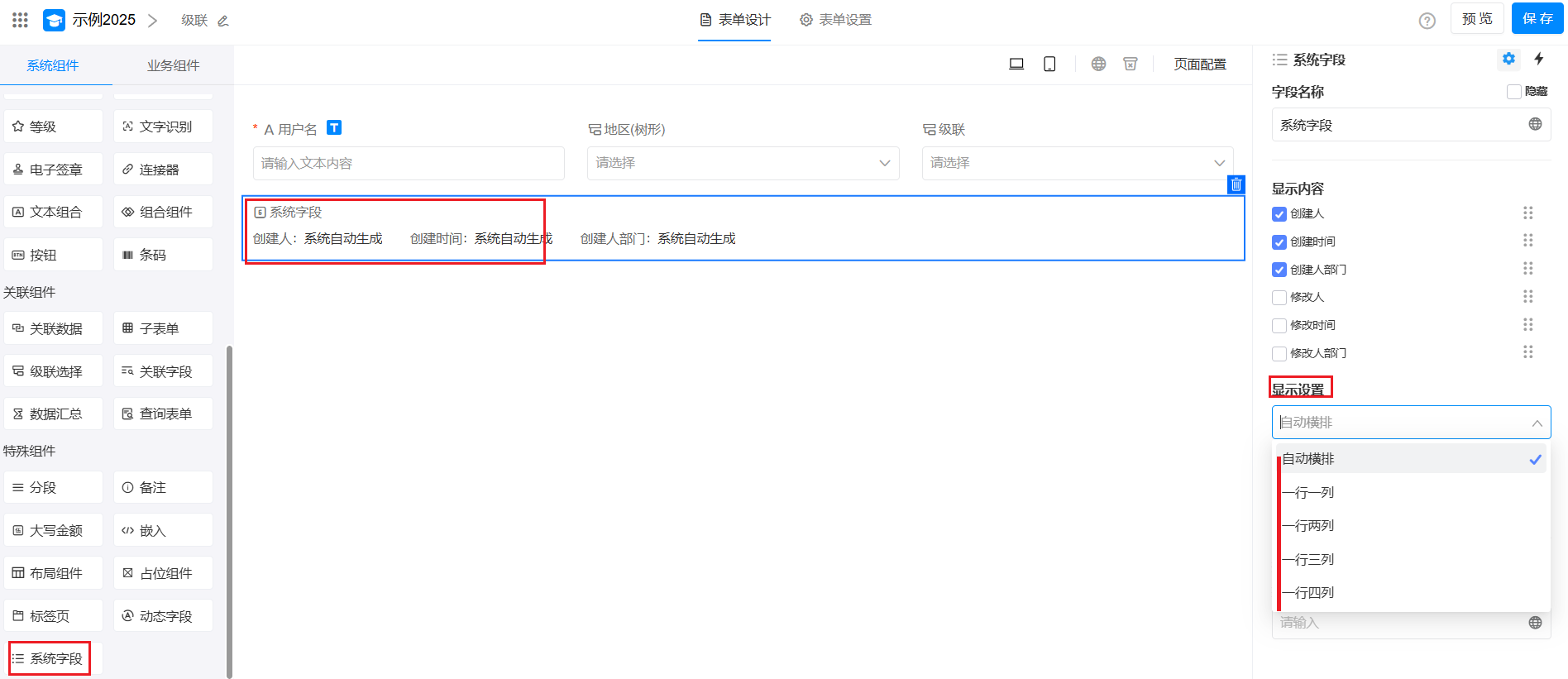Viewport: 1568px width, 679px height.
Task: Click the lightning bolt icon in properties panel
Action: (x=1538, y=59)
